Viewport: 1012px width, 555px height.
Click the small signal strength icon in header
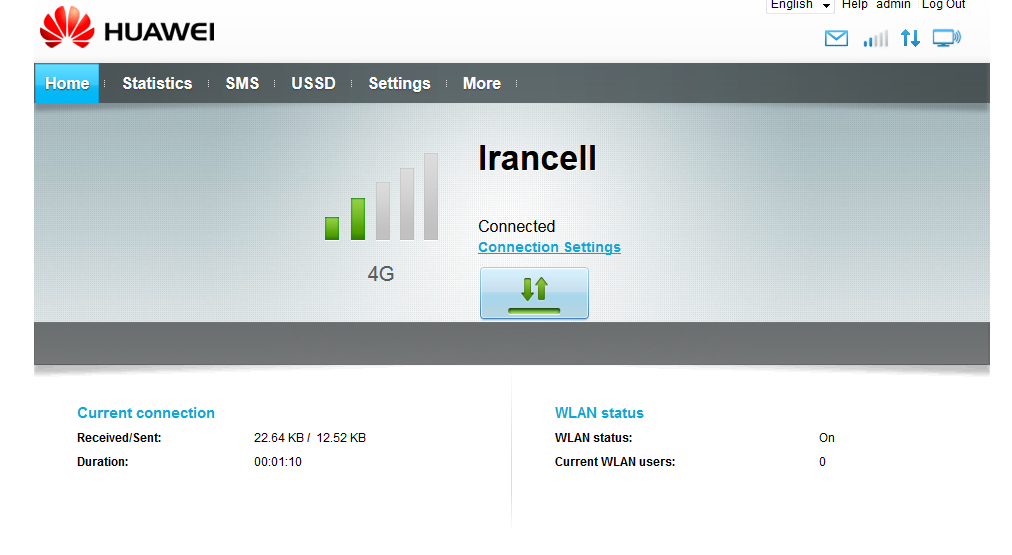[x=875, y=39]
